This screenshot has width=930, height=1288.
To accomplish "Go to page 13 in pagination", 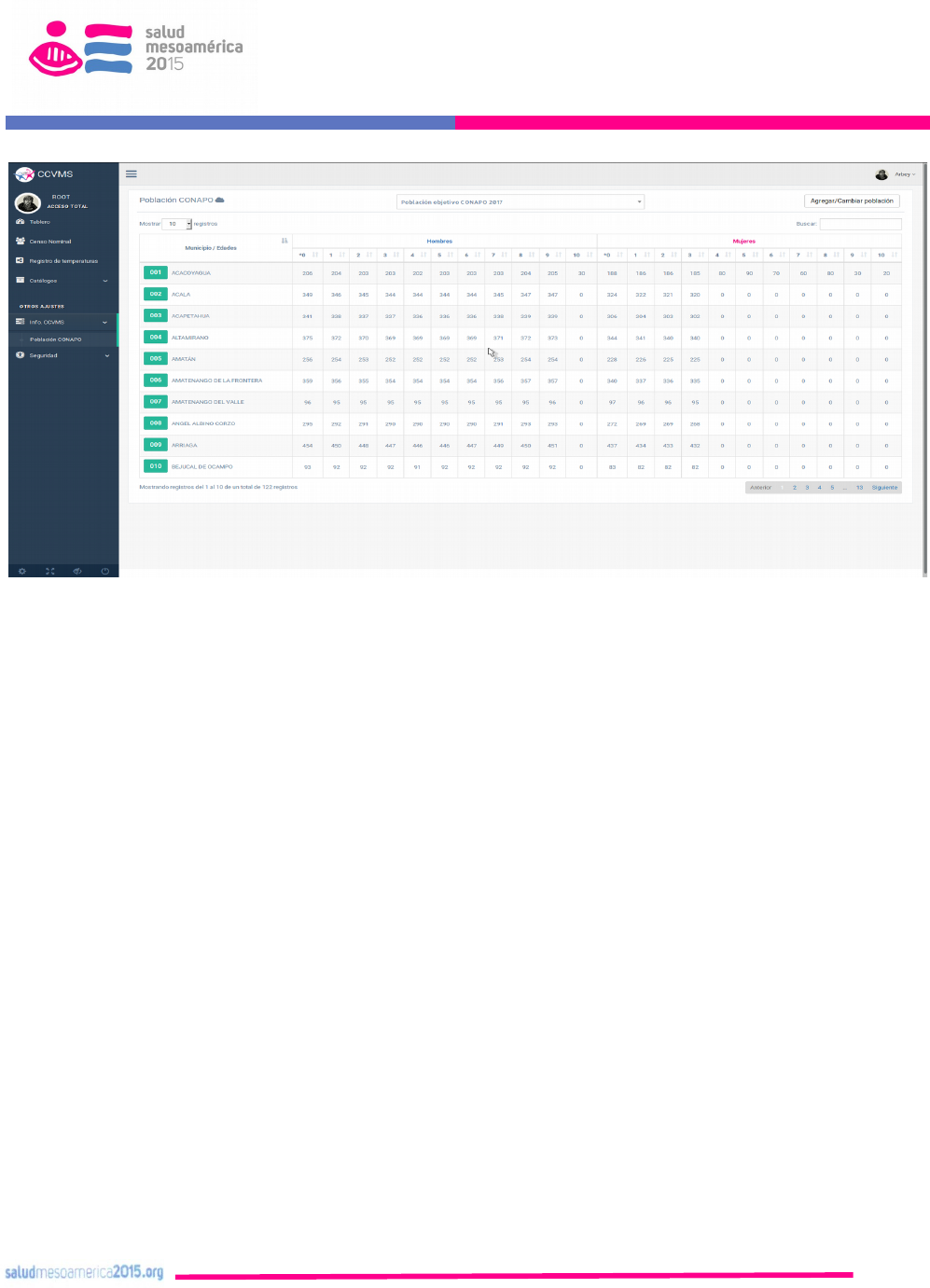I will click(x=859, y=488).
